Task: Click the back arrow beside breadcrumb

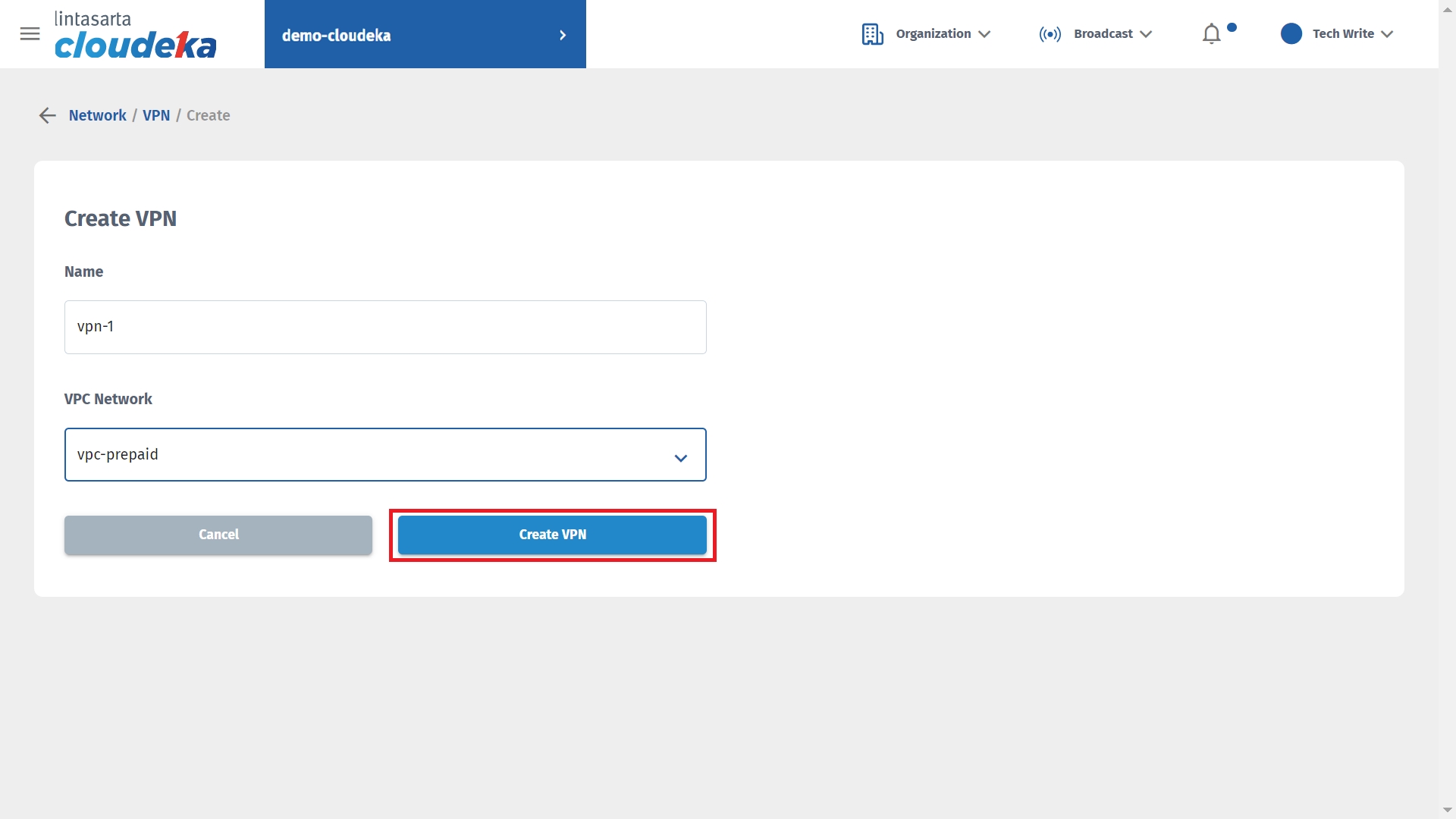Action: pos(47,115)
